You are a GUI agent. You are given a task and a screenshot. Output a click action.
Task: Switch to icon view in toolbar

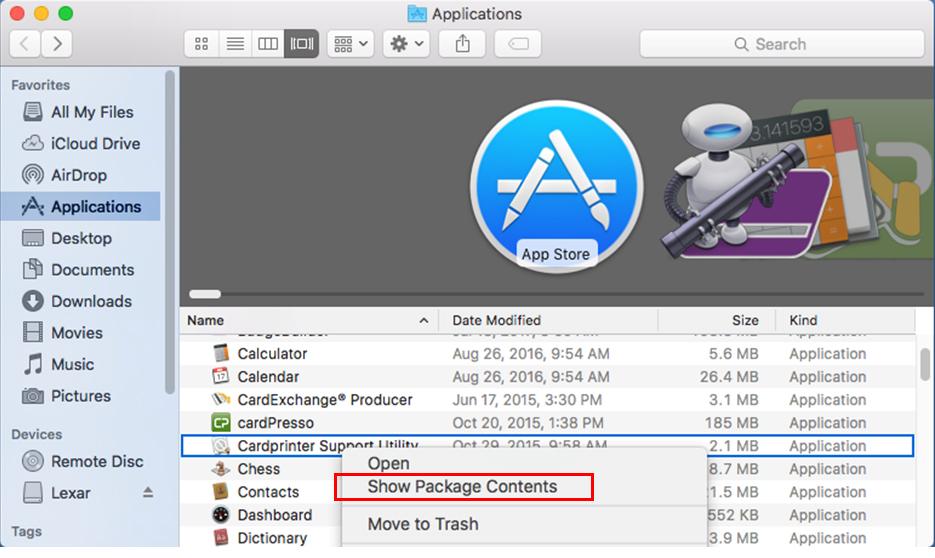click(x=202, y=44)
